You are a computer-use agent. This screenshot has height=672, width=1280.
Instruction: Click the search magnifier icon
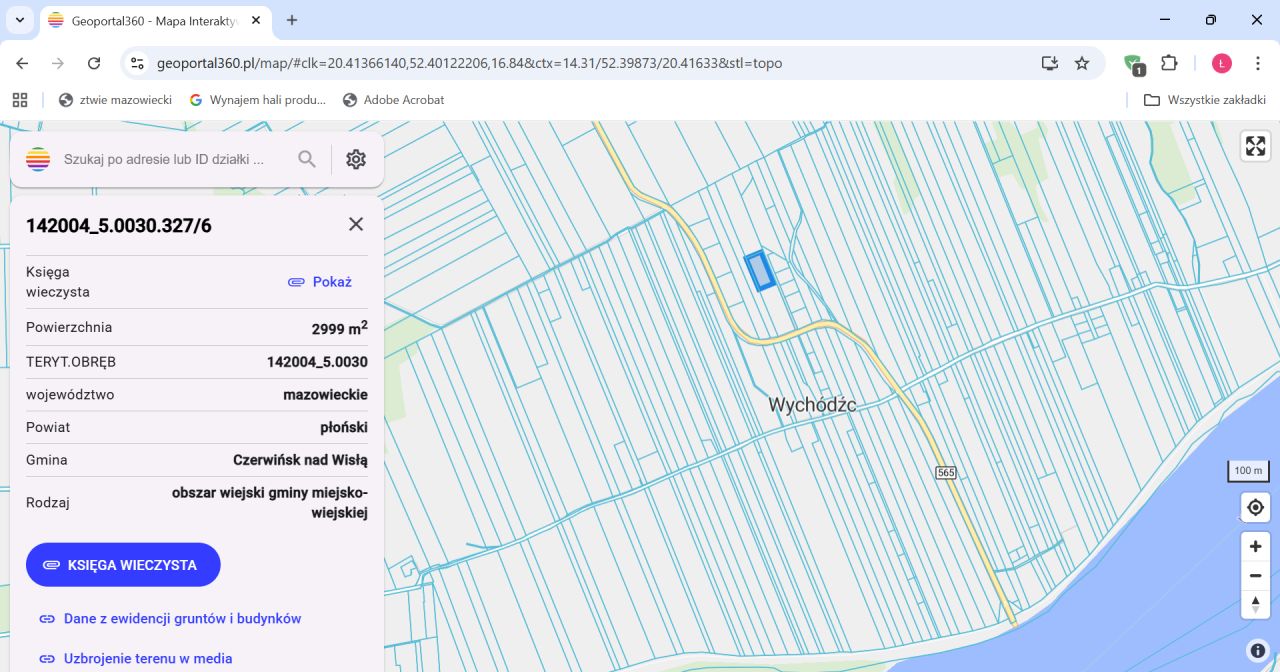(307, 159)
